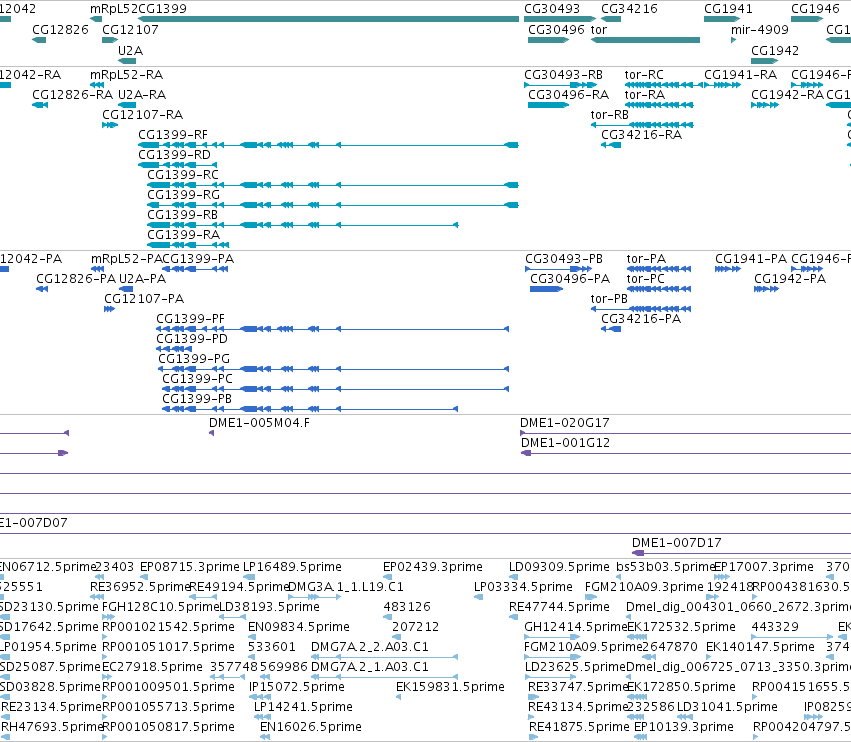Open transcript mRpL52-RA

point(126,74)
